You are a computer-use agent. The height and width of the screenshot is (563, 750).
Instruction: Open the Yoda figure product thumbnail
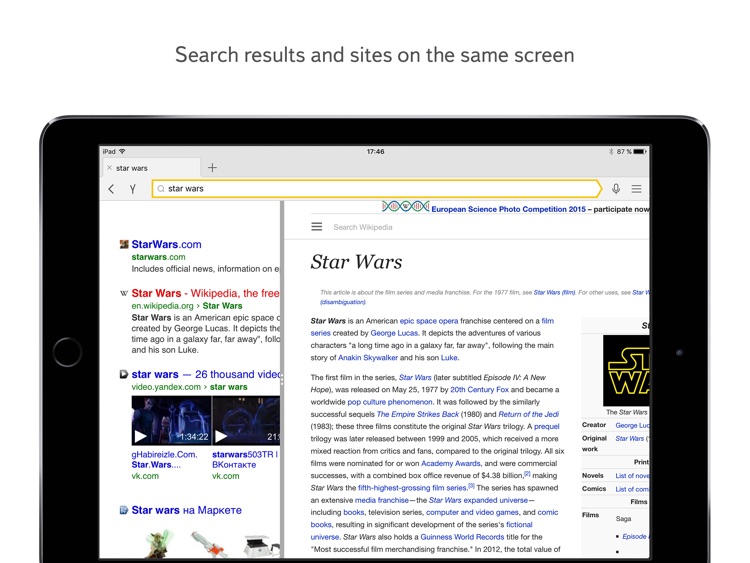[x=159, y=544]
